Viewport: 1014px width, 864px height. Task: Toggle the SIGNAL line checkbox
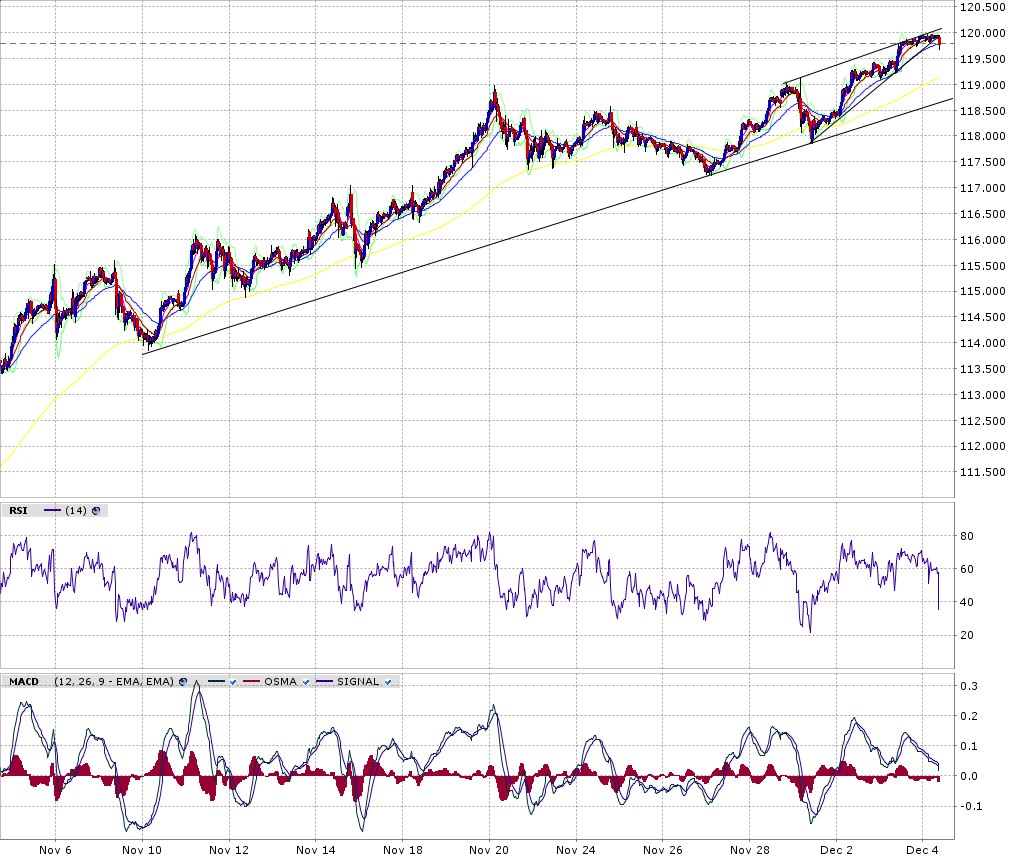[388, 682]
